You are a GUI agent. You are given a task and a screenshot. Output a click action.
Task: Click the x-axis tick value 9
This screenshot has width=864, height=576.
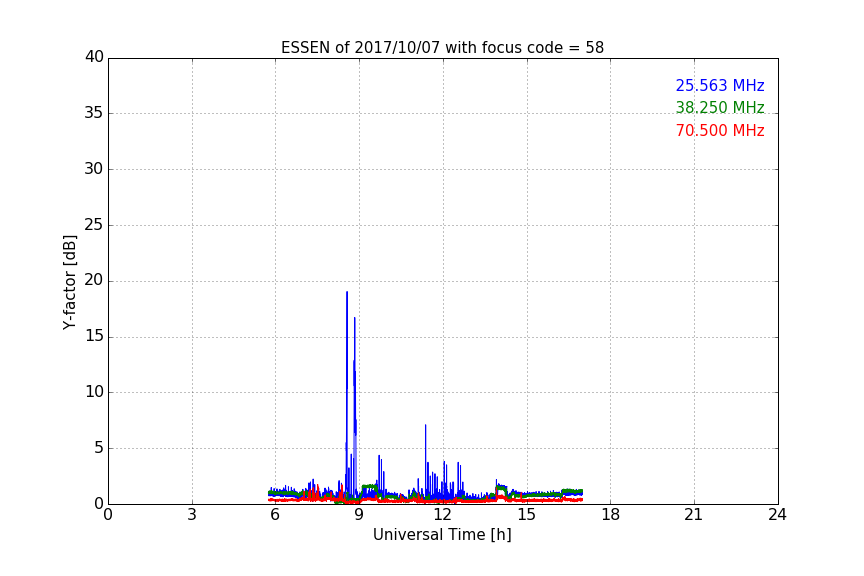tap(359, 515)
